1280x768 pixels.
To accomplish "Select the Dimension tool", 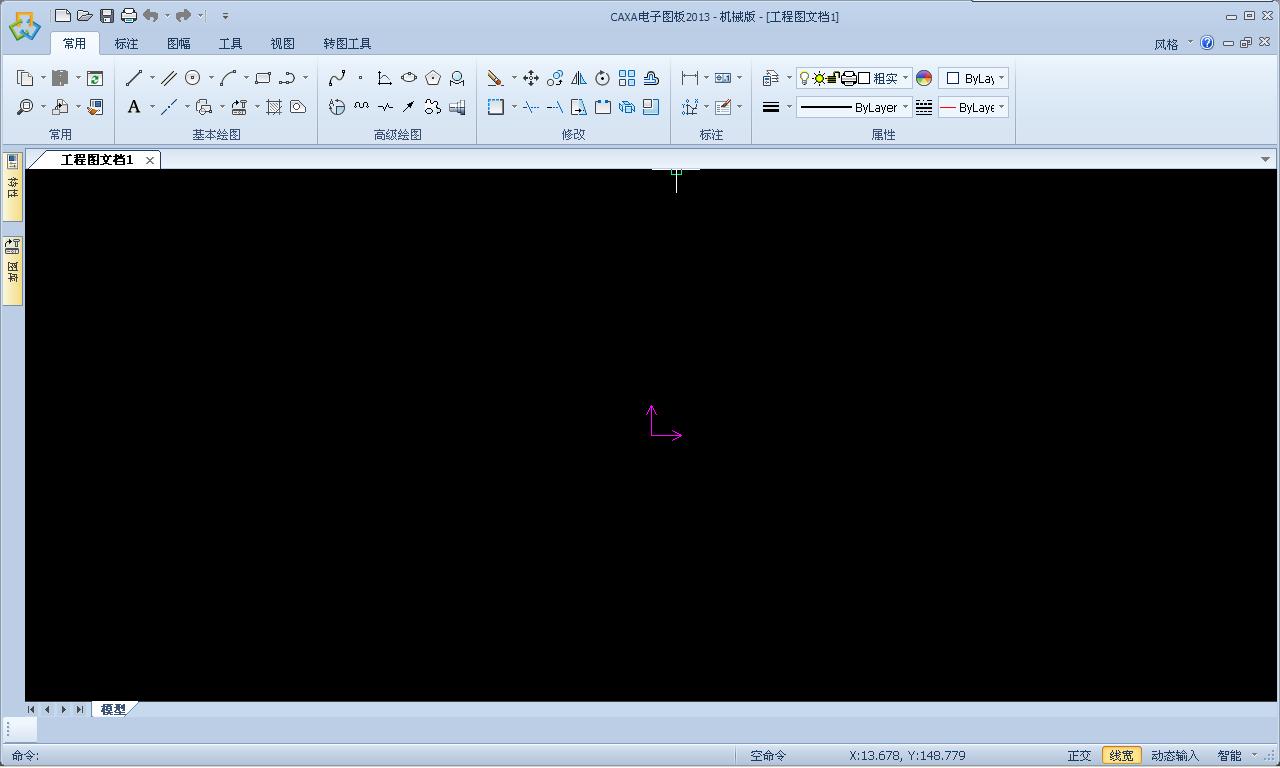I will (x=690, y=78).
